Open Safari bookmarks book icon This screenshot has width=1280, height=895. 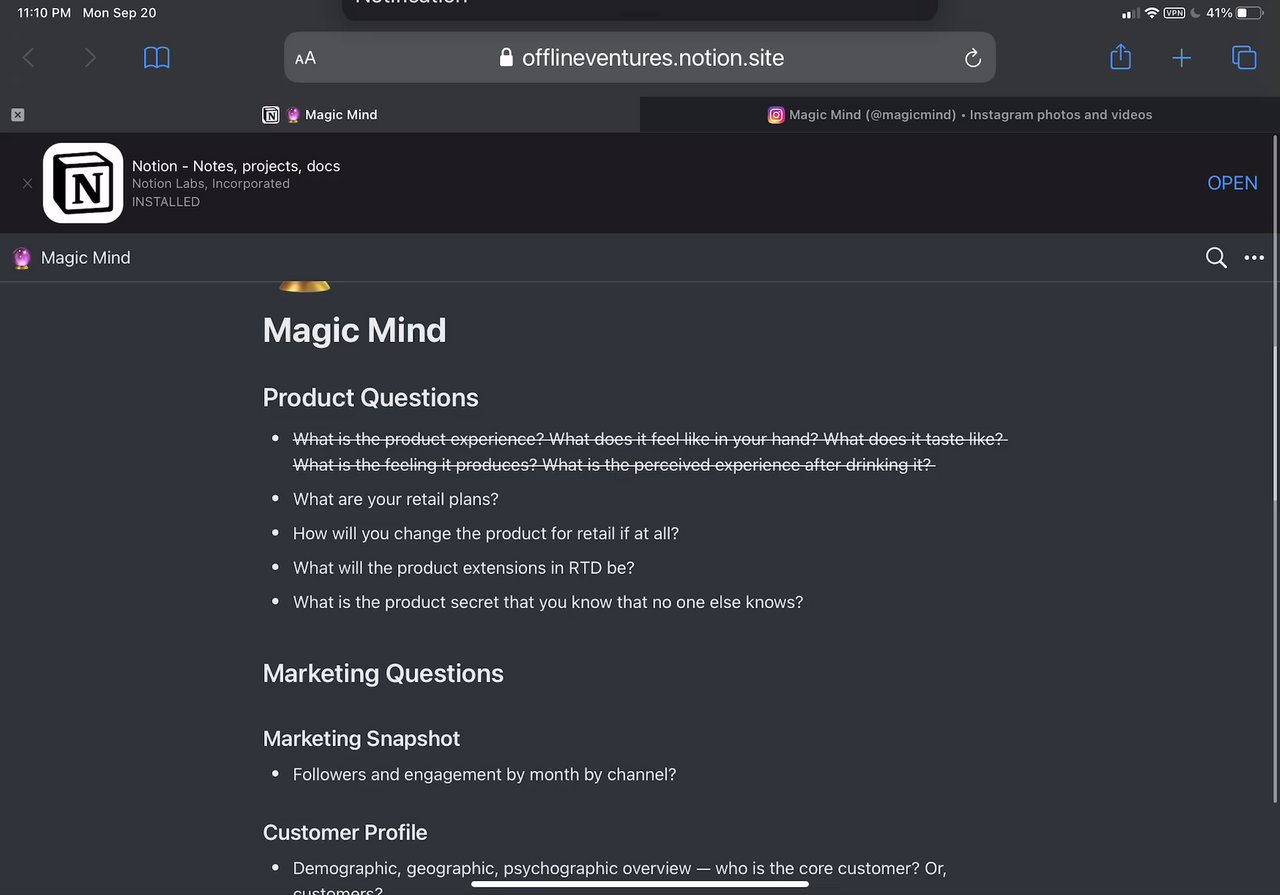pyautogui.click(x=157, y=58)
